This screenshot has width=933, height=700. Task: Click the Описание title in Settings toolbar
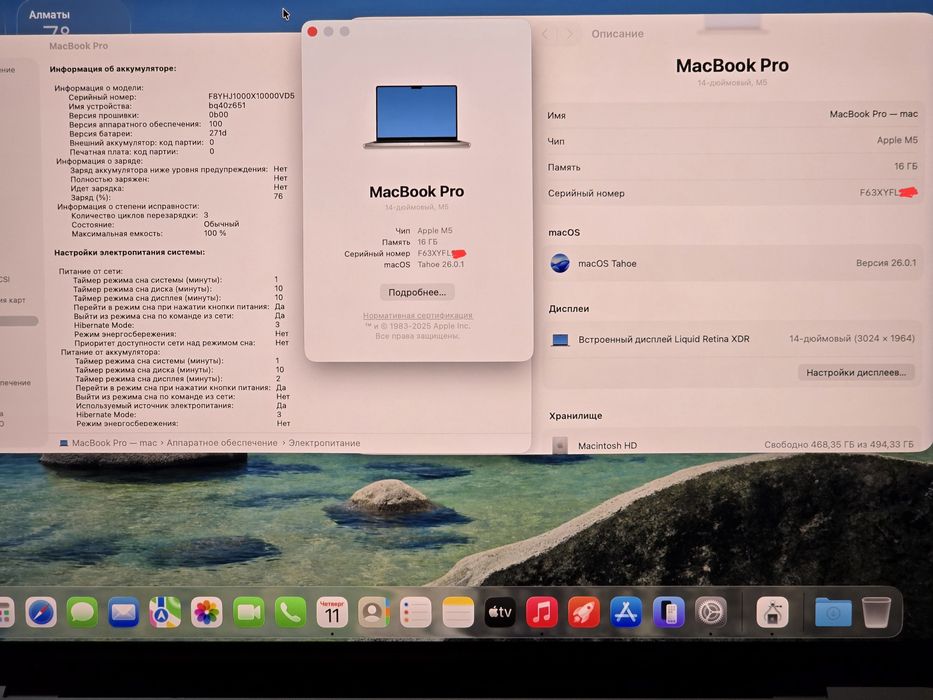[x=618, y=34]
